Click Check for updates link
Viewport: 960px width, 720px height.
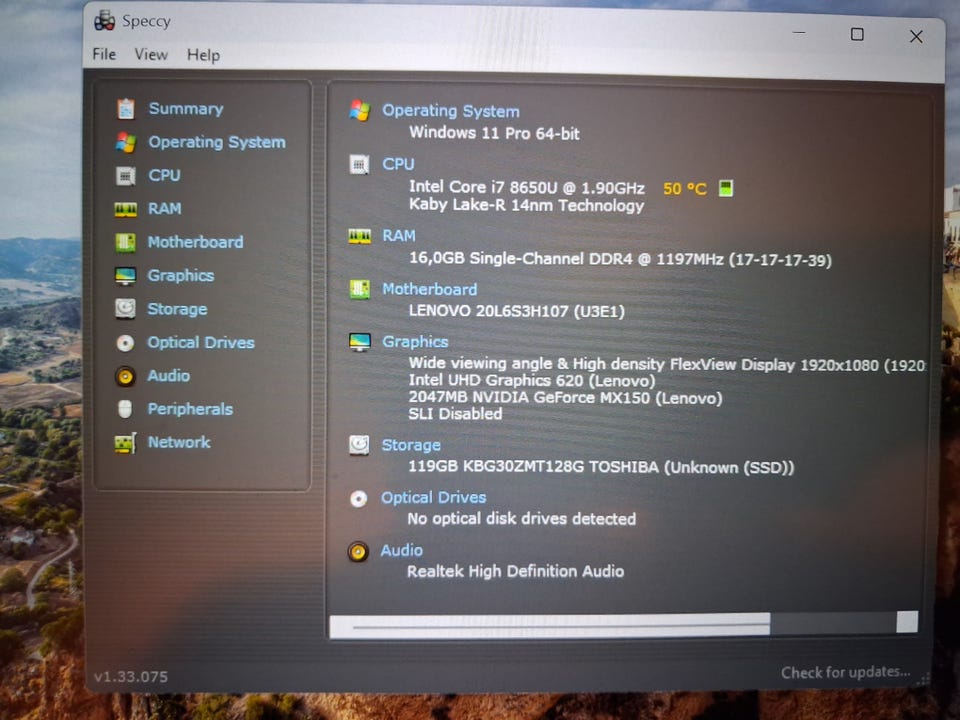tap(846, 672)
